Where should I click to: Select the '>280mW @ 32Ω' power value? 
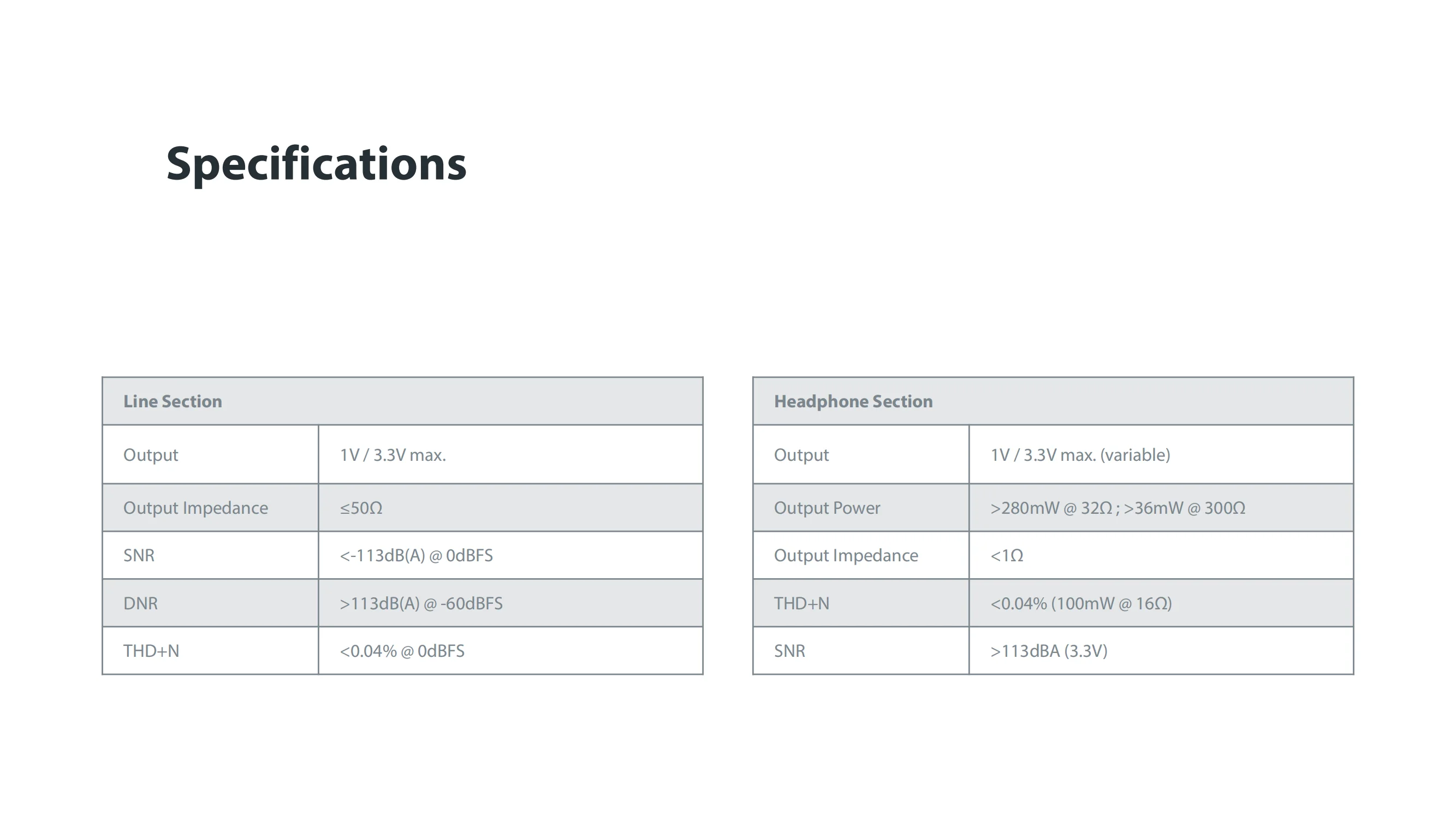tap(1051, 508)
